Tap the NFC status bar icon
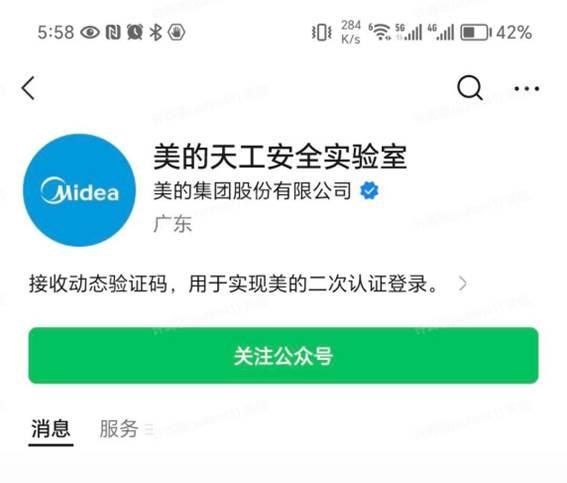 click(113, 32)
